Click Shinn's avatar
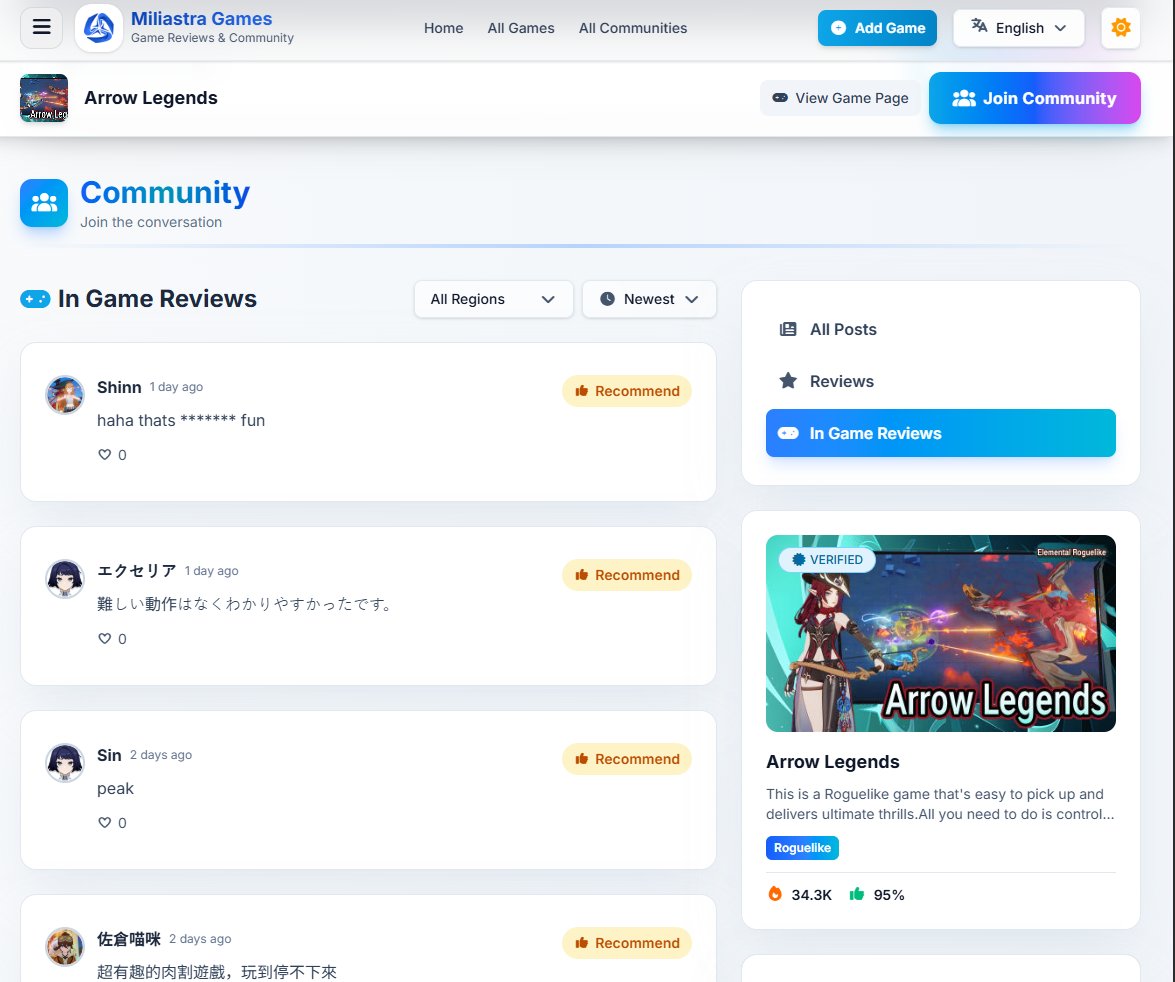 click(x=65, y=394)
